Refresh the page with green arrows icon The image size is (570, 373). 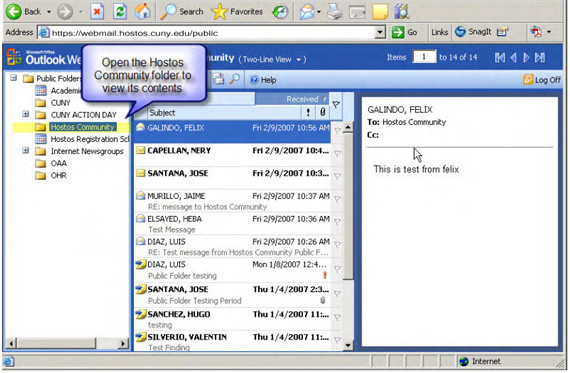coord(120,12)
